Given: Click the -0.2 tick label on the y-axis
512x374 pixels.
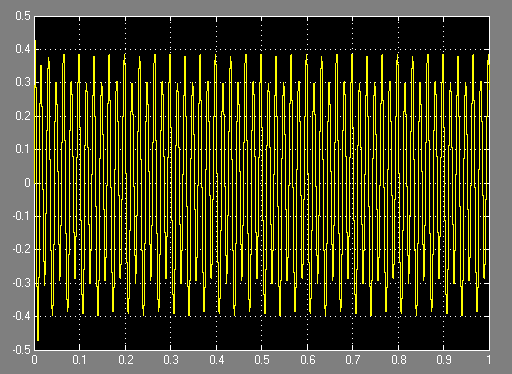Looking at the screenshot, I should [x=21, y=249].
